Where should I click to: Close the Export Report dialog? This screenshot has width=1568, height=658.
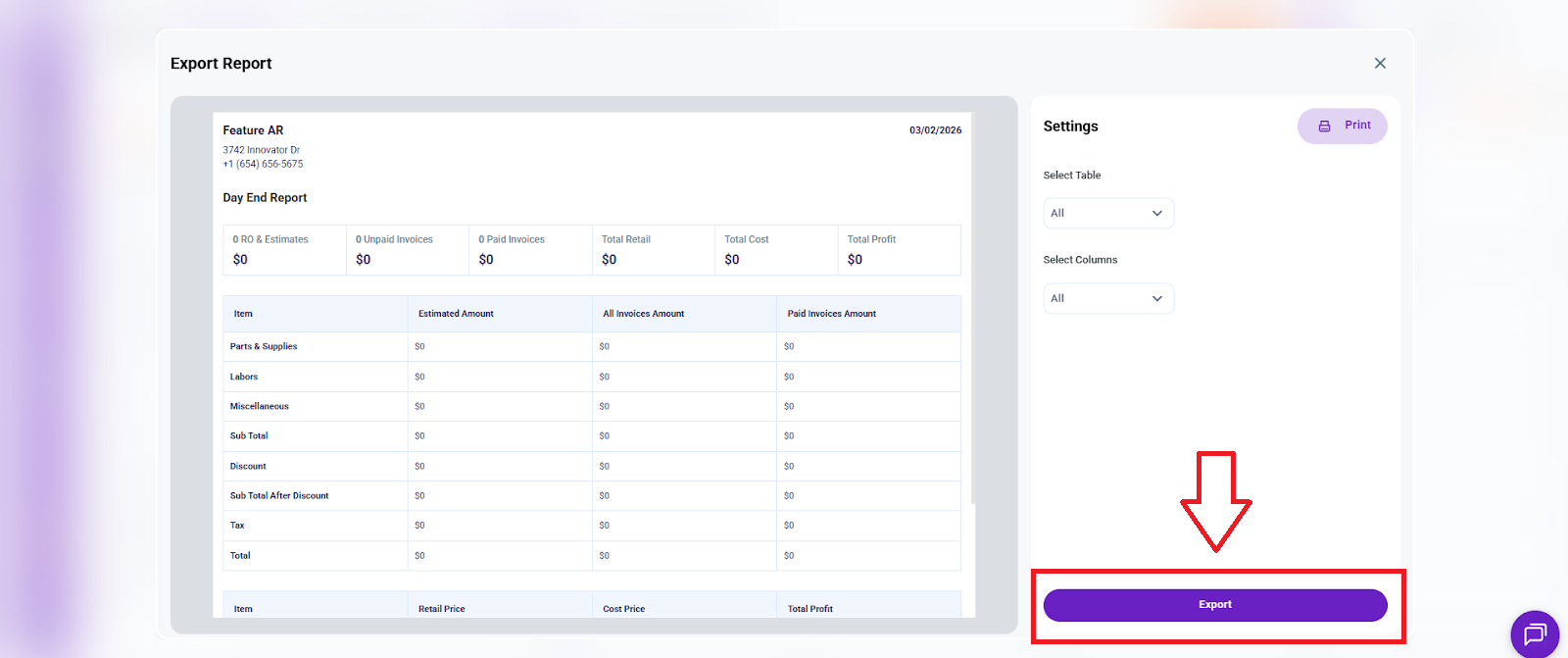(1380, 63)
